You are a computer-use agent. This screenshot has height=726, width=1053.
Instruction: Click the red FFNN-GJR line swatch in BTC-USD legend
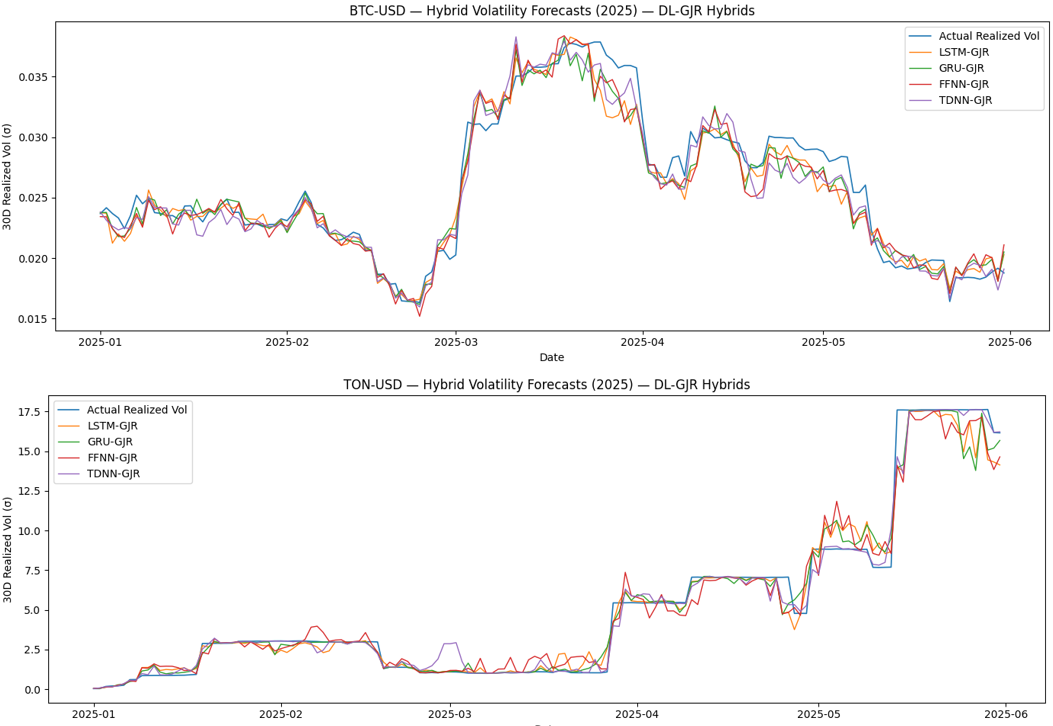[921, 85]
